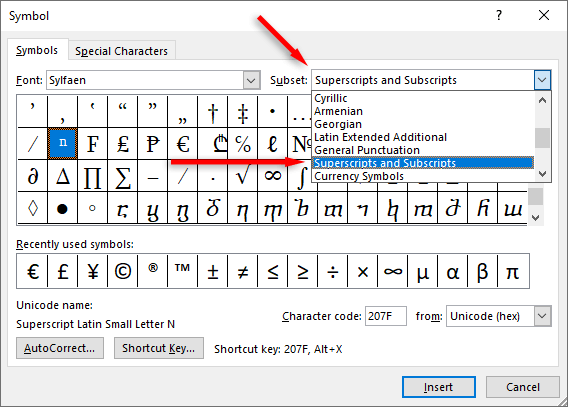Collapse the Subset dropdown using its arrow
This screenshot has height=407, width=568.
coord(542,80)
